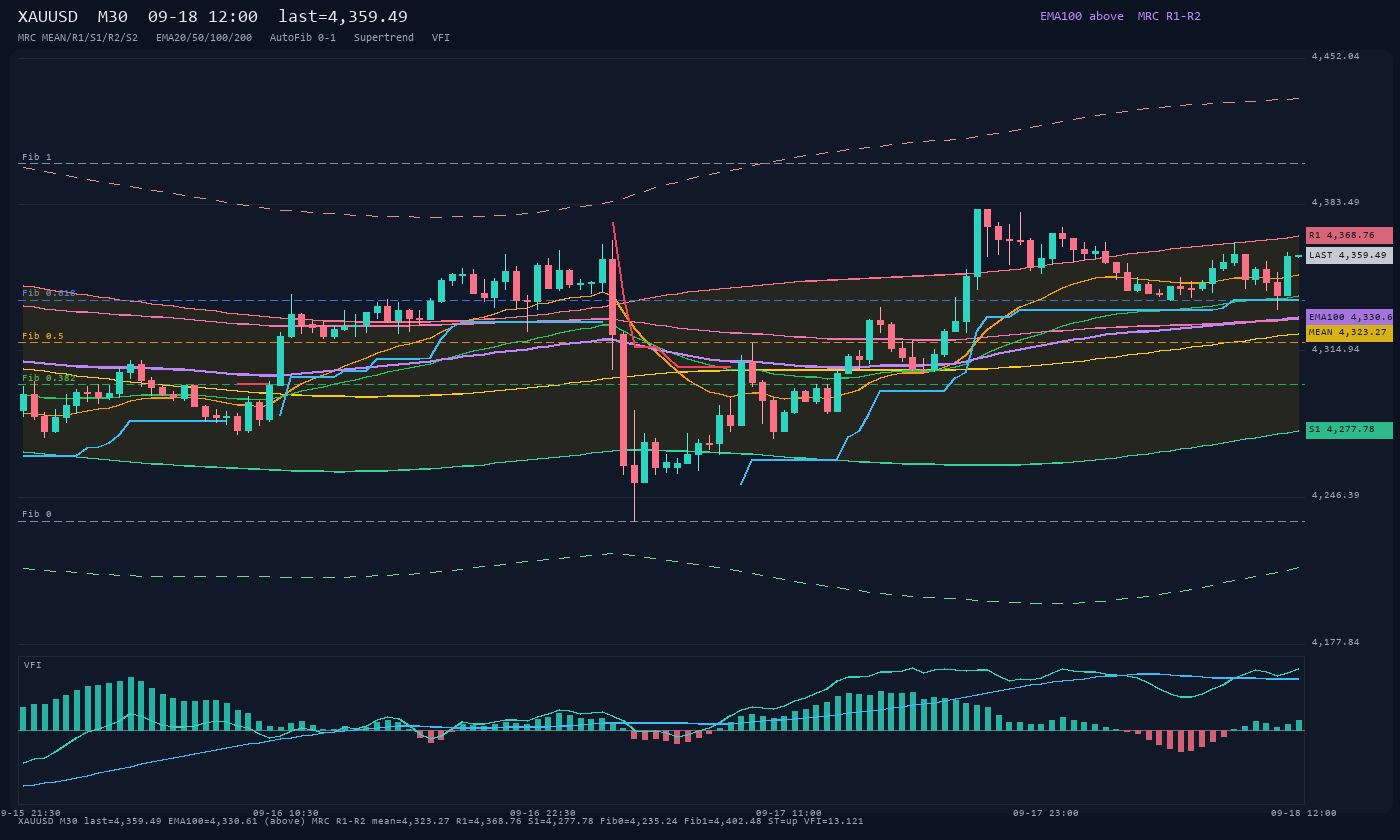
Task: Click the bottom status summary line
Action: tap(441, 821)
